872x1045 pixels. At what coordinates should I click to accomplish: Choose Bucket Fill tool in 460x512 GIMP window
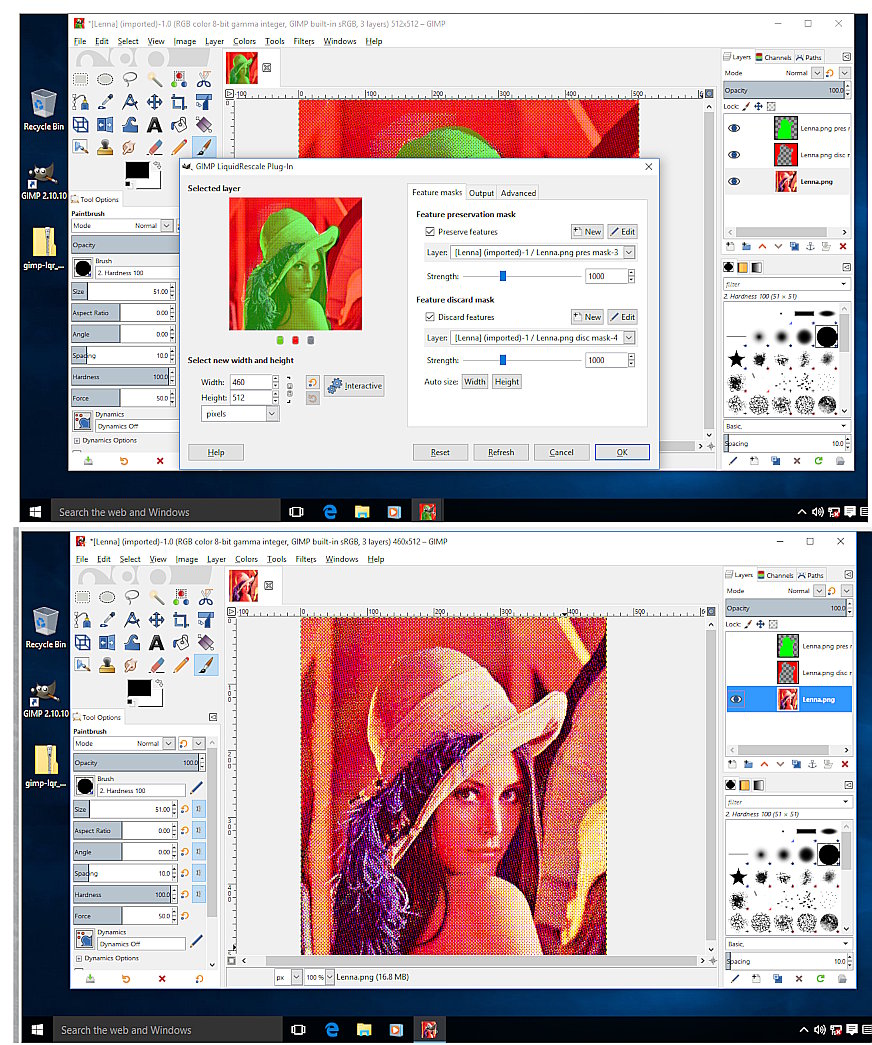(181, 642)
